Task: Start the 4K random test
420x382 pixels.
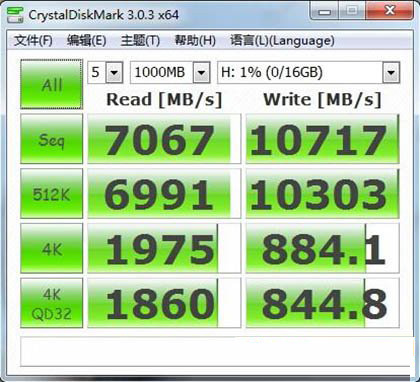Action: (x=52, y=248)
